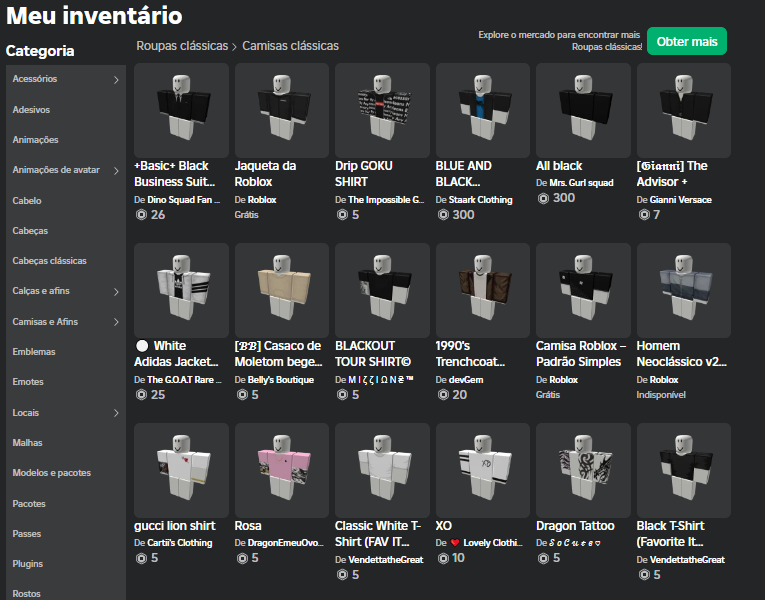765x600 pixels.
Task: Open The G.O.A.T Rare creator link
Action: click(184, 380)
